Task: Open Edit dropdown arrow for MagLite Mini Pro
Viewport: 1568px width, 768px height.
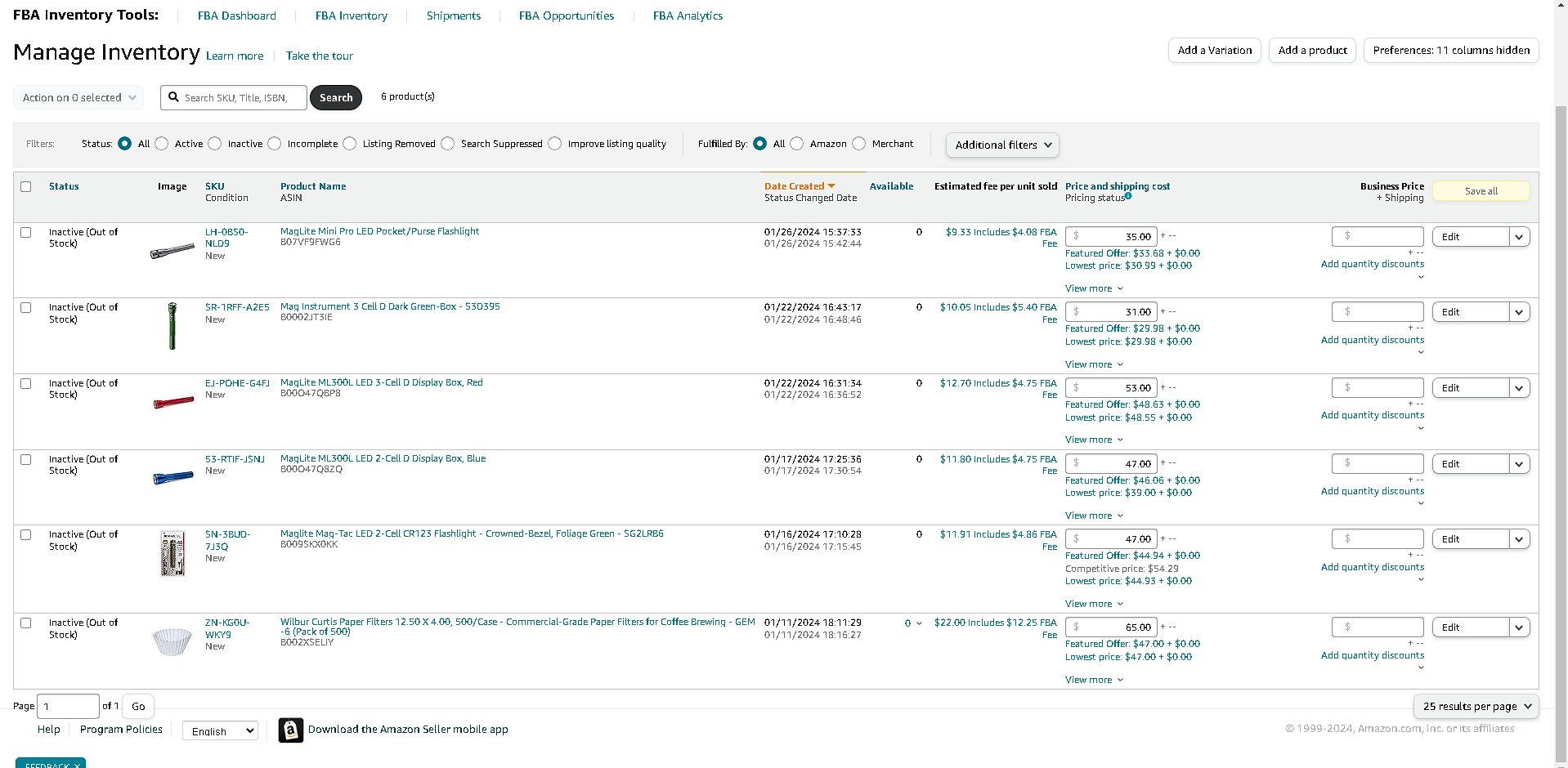Action: point(1519,237)
